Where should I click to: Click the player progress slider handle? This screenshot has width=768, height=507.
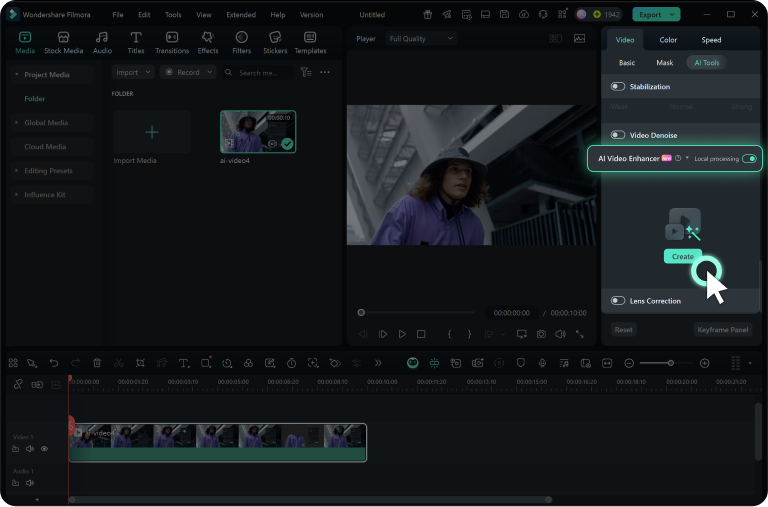pyautogui.click(x=361, y=313)
